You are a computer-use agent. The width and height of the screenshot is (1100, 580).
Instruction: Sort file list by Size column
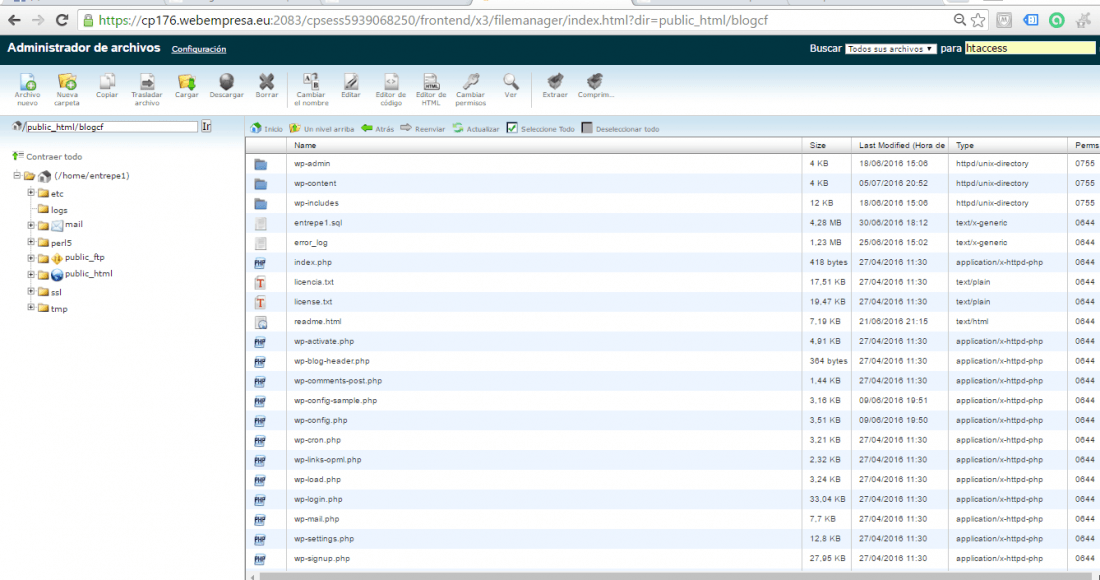[x=826, y=145]
